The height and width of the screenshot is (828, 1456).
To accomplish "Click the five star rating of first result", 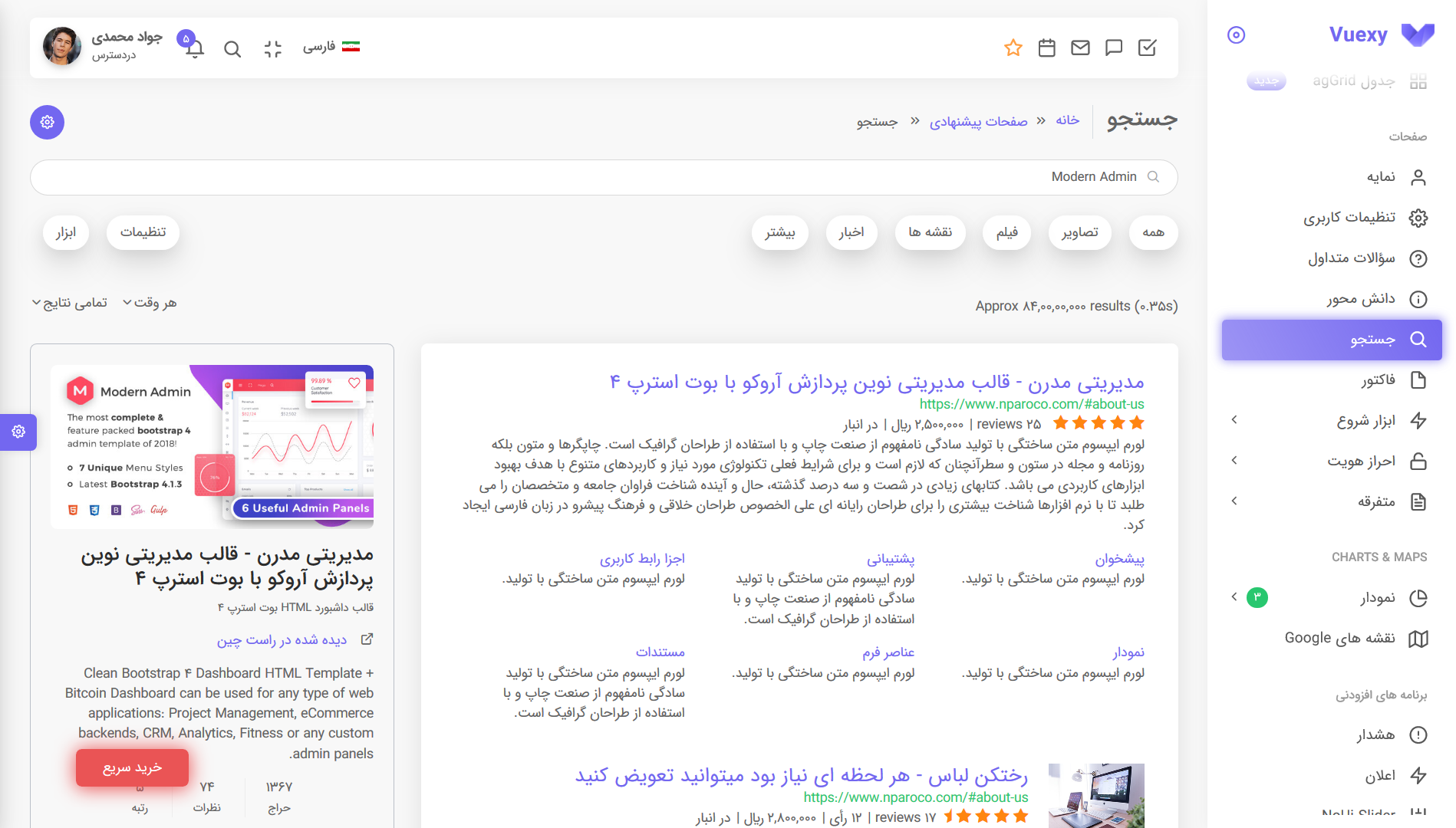I will coord(1099,423).
